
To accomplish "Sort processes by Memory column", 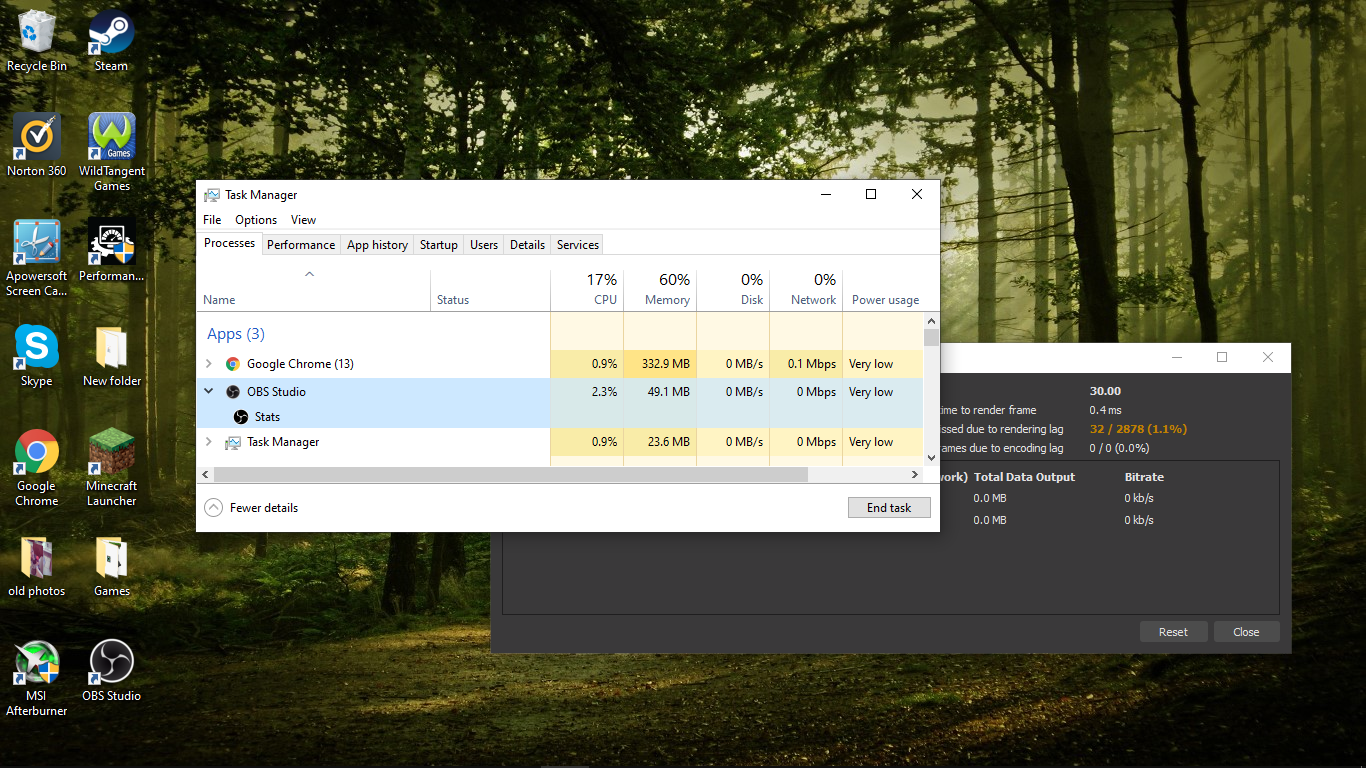I will pyautogui.click(x=660, y=290).
